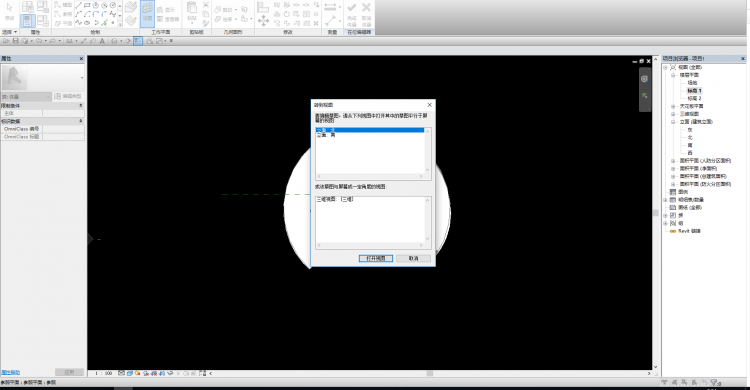This screenshot has width=750, height=390.
Task: Select the Line draw tool
Action: pyautogui.click(x=78, y=5)
